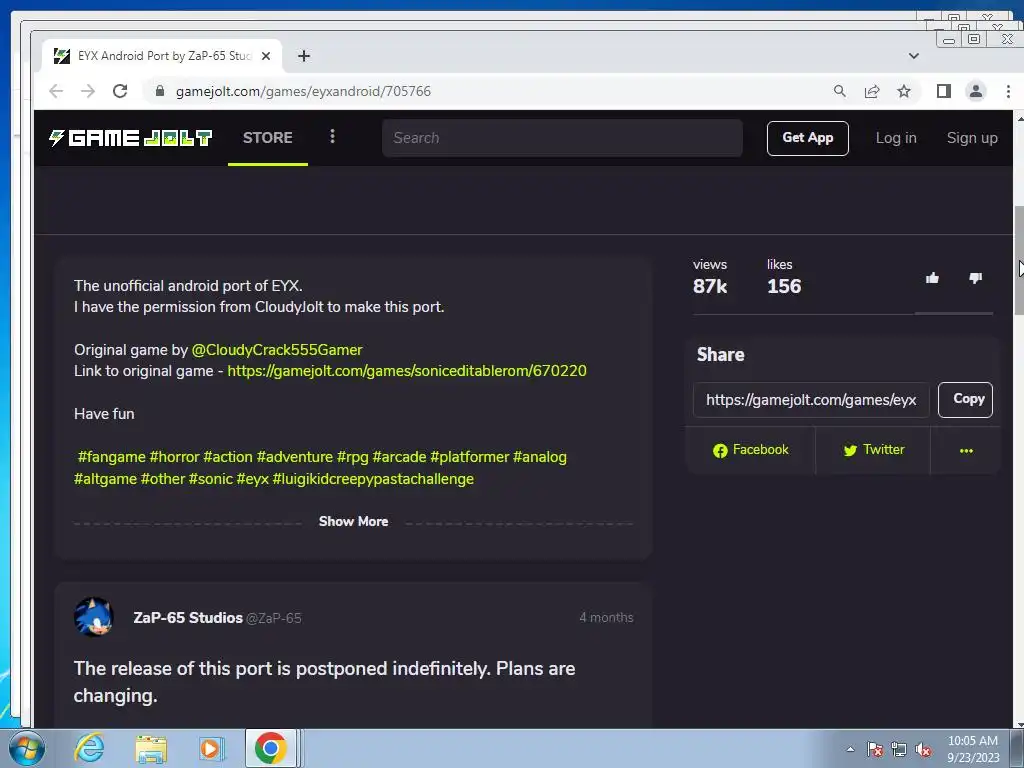Click the muted volume tray icon
The image size is (1024, 768).
click(x=923, y=749)
